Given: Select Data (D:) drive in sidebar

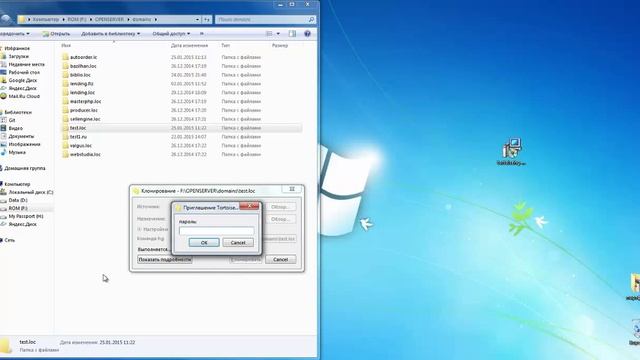Looking at the screenshot, I should [18, 200].
